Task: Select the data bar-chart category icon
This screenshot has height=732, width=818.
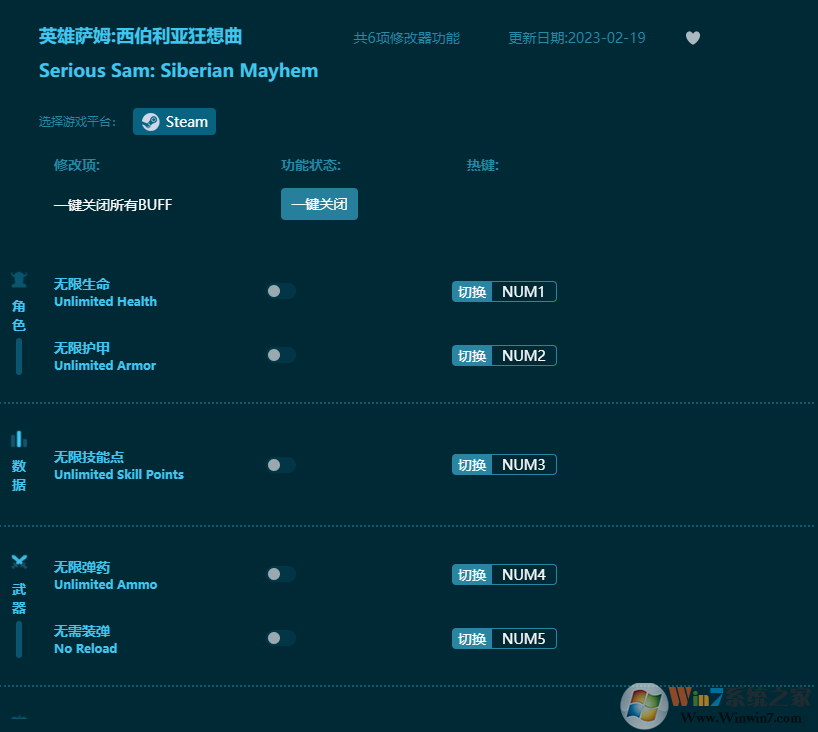Action: (x=19, y=439)
